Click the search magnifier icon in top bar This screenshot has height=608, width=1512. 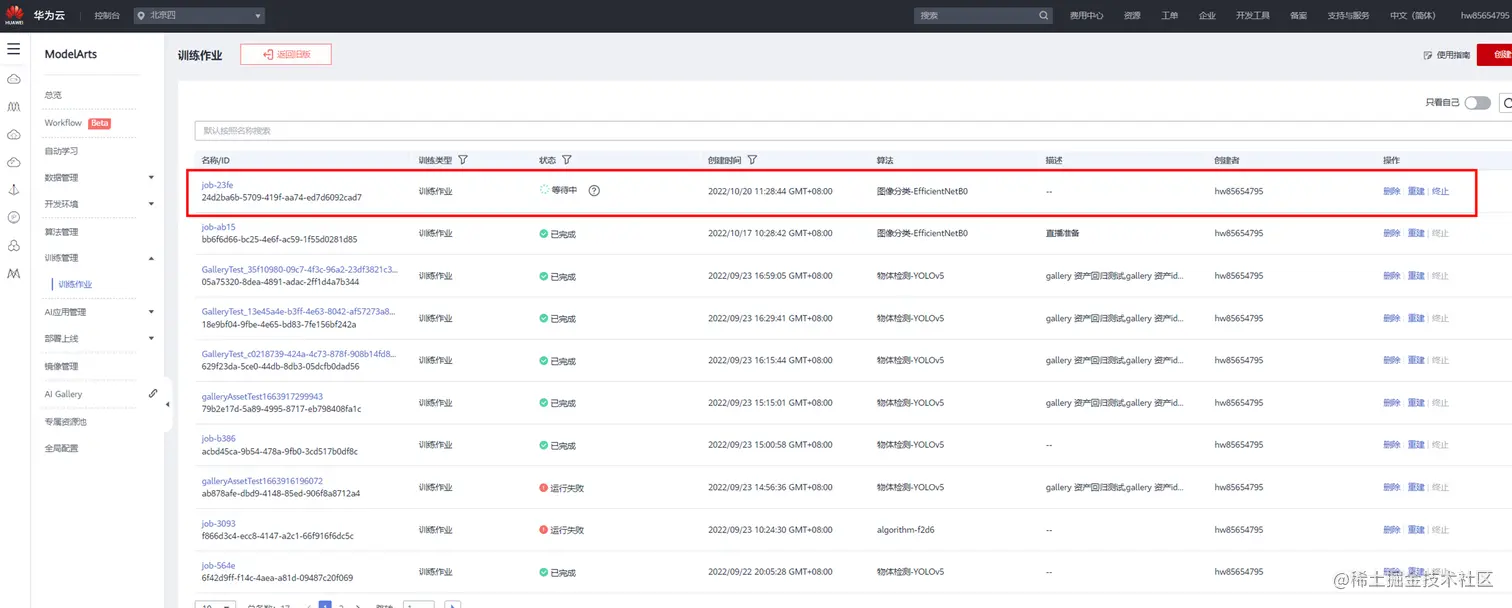coord(1044,16)
